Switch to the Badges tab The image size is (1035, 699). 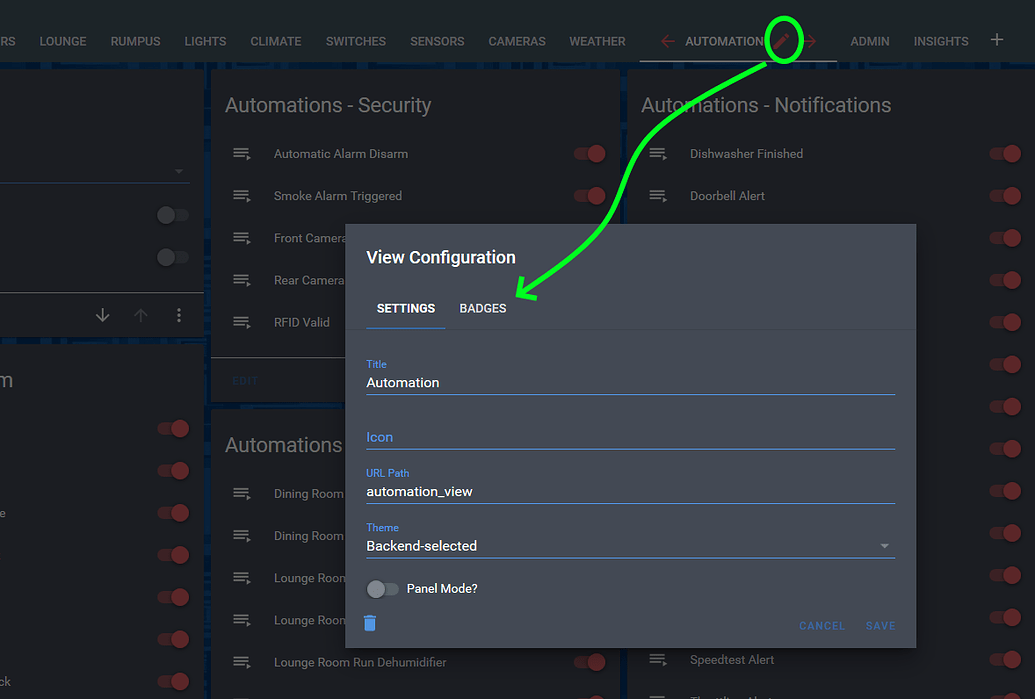[x=483, y=308]
